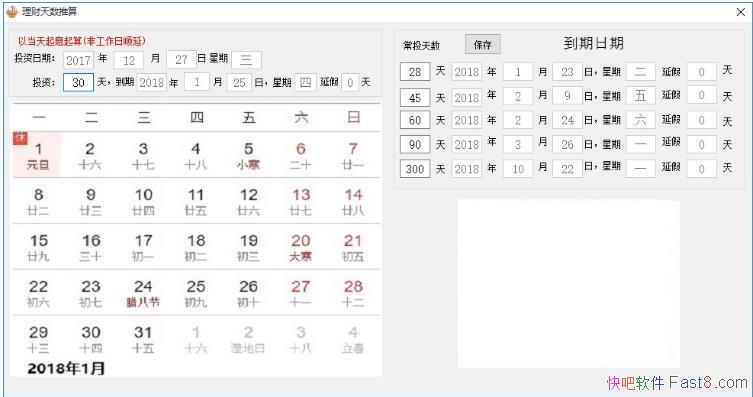Click the 到期日期 heading
Viewport: 753px width, 397px height.
(594, 44)
